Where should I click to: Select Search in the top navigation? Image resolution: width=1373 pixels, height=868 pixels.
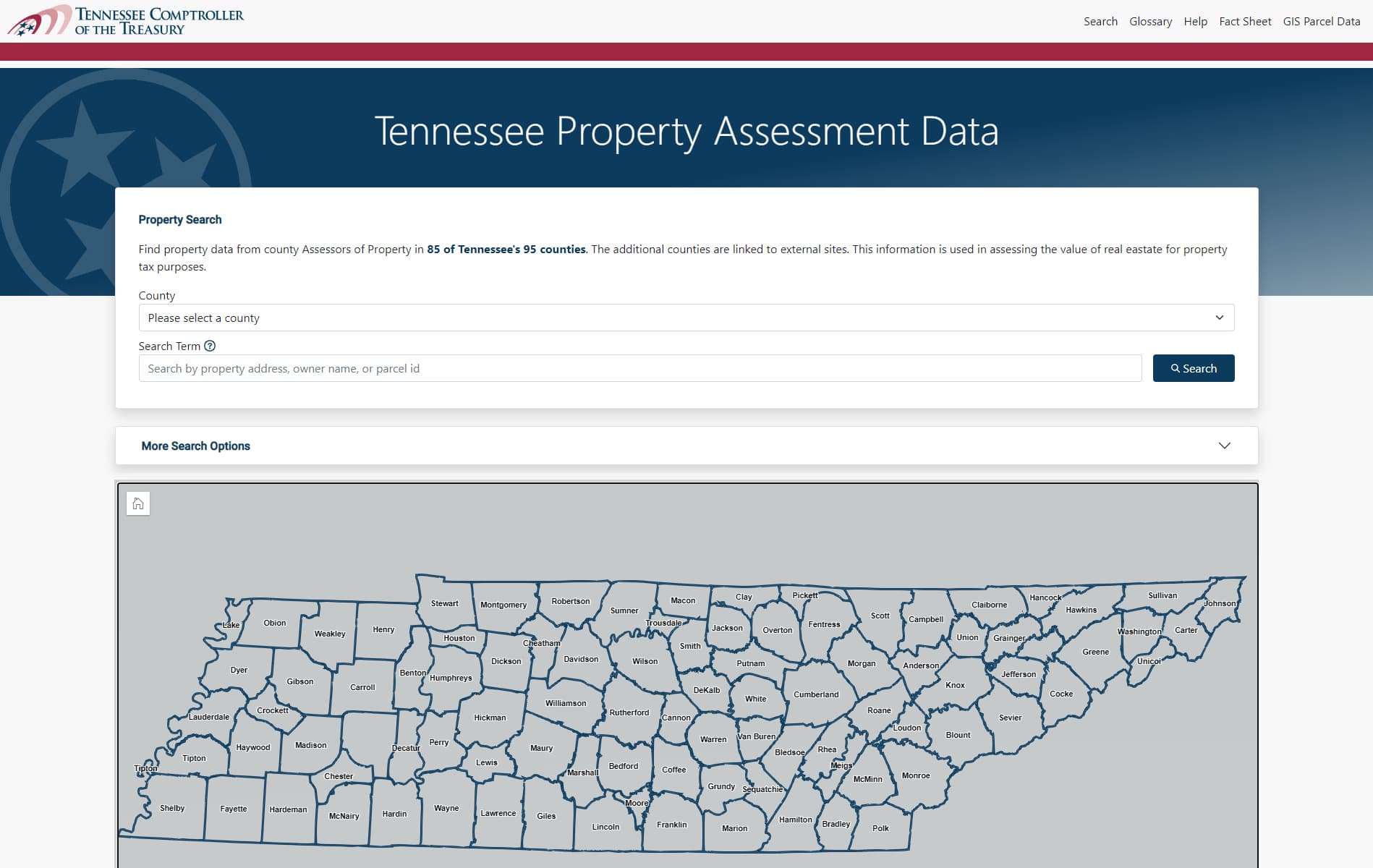tap(1100, 21)
